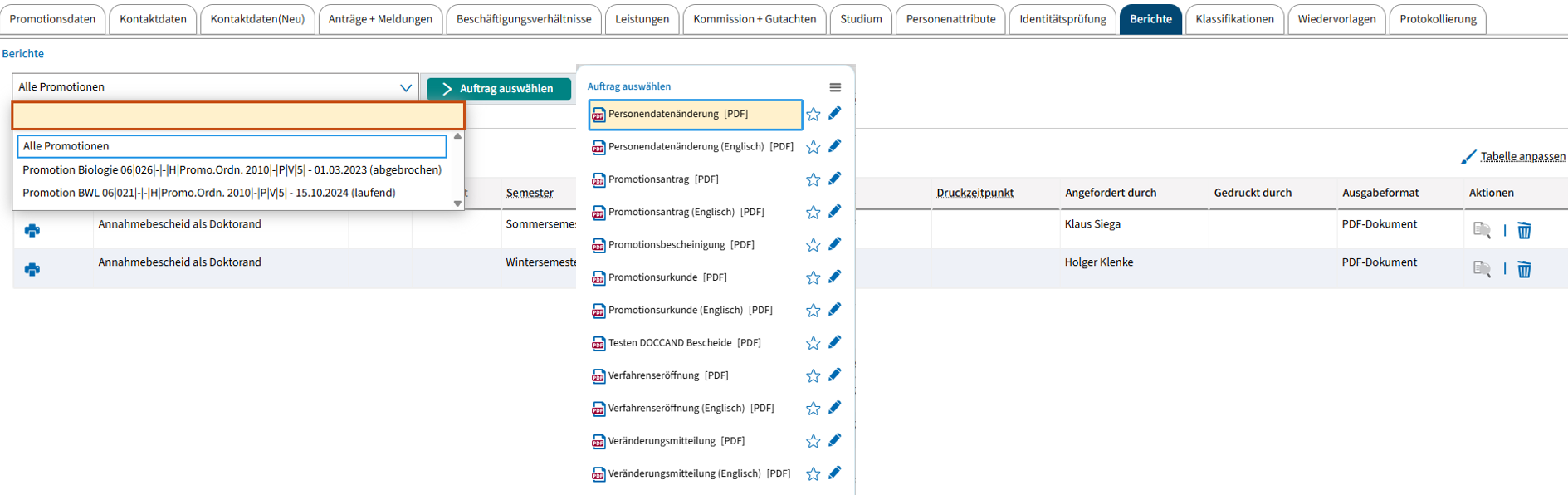
Task: Switch to the Promotionsdaten tab
Action: click(x=52, y=19)
